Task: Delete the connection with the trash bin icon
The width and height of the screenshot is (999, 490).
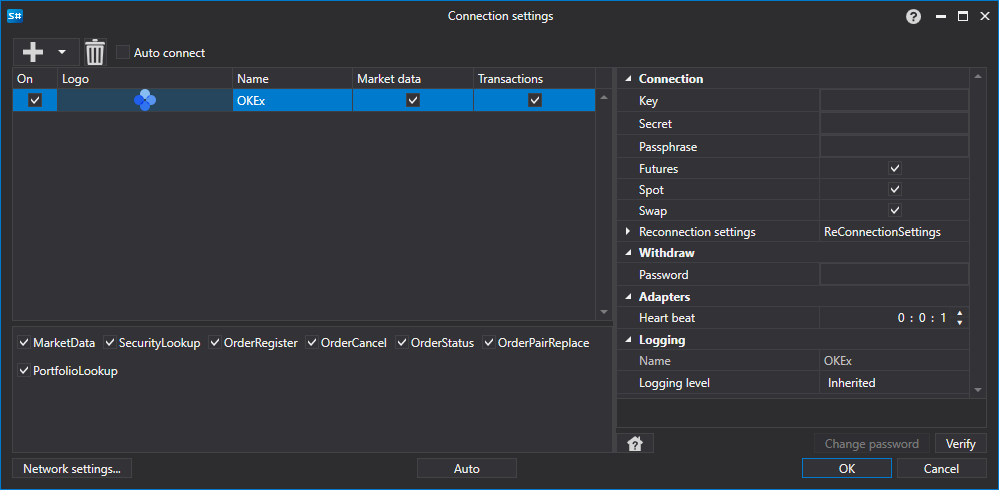Action: click(95, 52)
